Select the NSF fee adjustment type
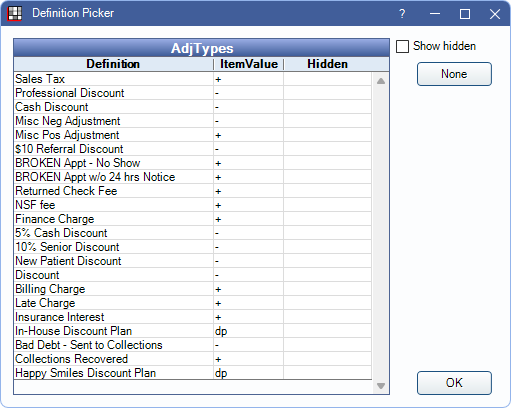 (193, 205)
